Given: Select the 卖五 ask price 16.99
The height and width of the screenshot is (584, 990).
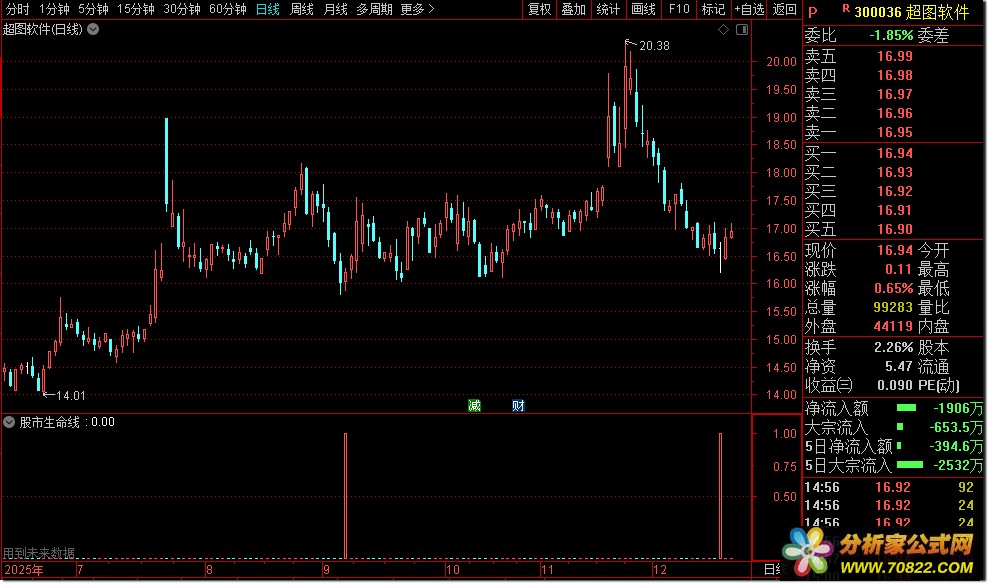Looking at the screenshot, I should [895, 56].
